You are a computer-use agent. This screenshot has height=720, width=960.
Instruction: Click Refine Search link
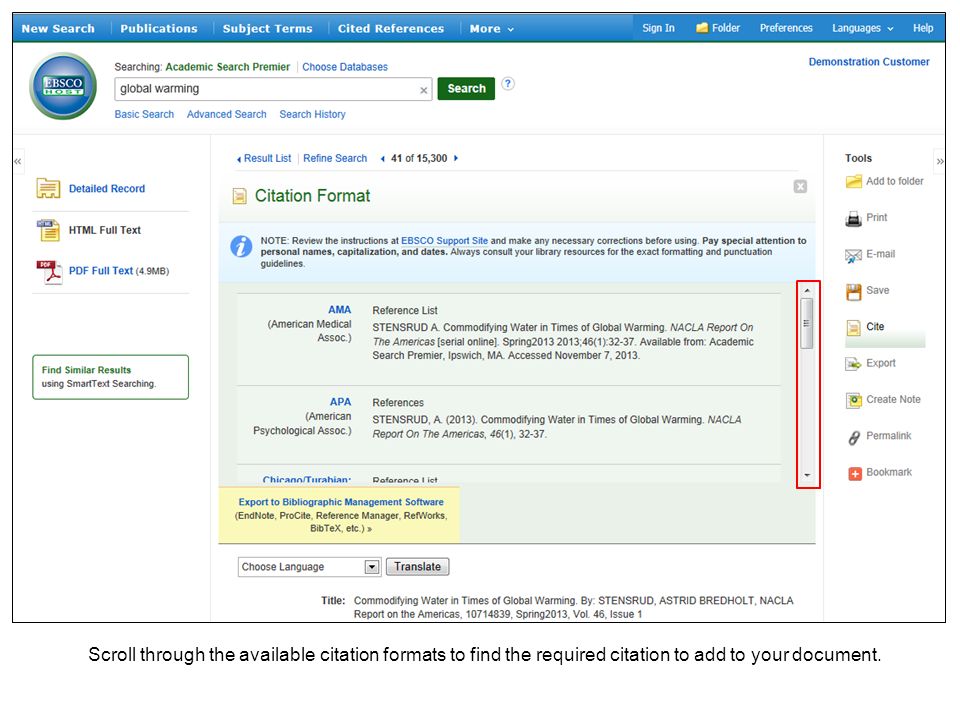[335, 159]
